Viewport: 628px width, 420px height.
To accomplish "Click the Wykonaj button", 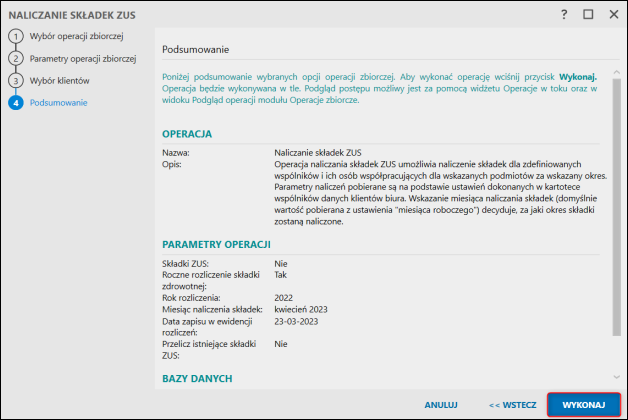I will 584,405.
